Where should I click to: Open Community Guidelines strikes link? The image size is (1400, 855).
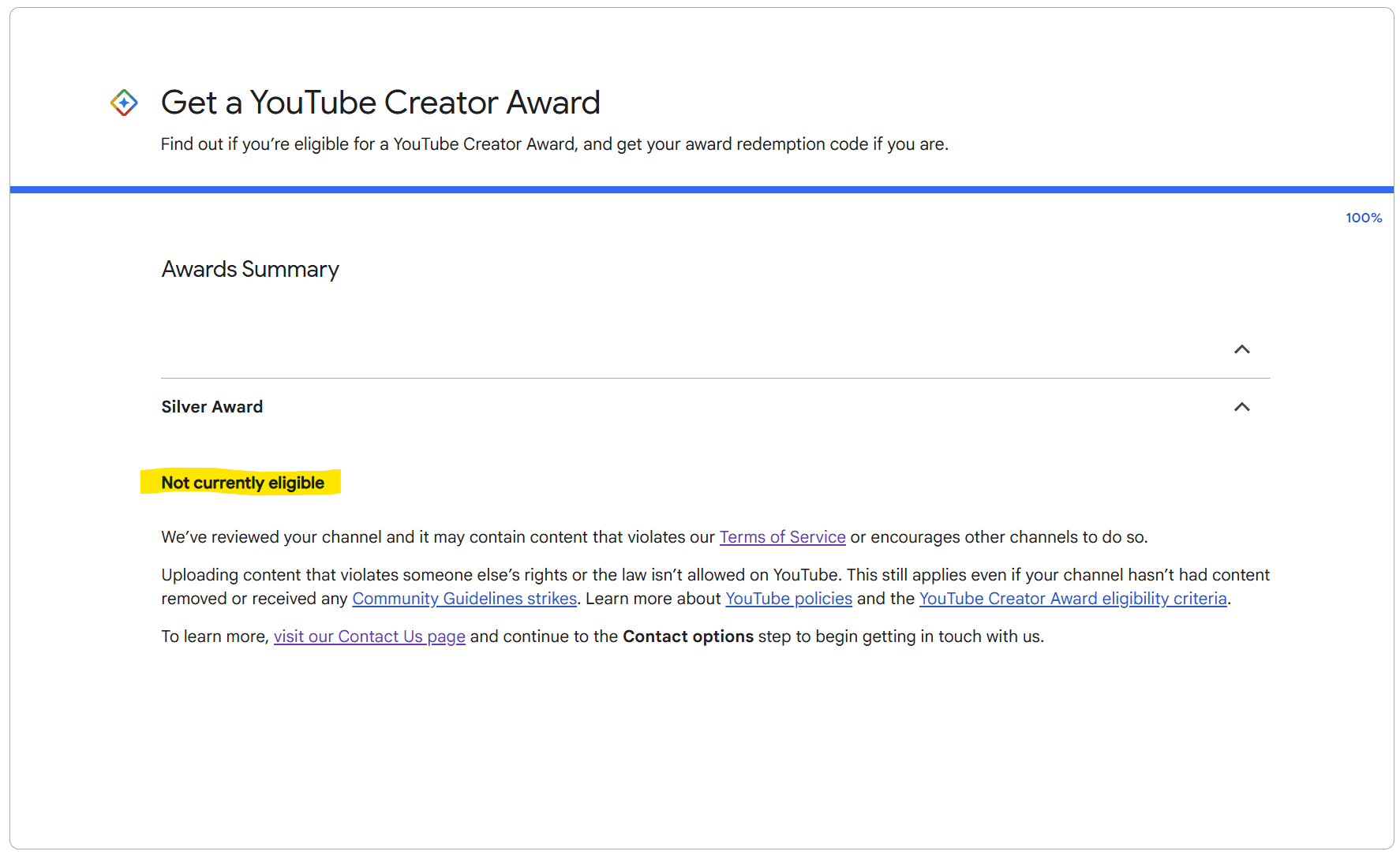(x=464, y=599)
